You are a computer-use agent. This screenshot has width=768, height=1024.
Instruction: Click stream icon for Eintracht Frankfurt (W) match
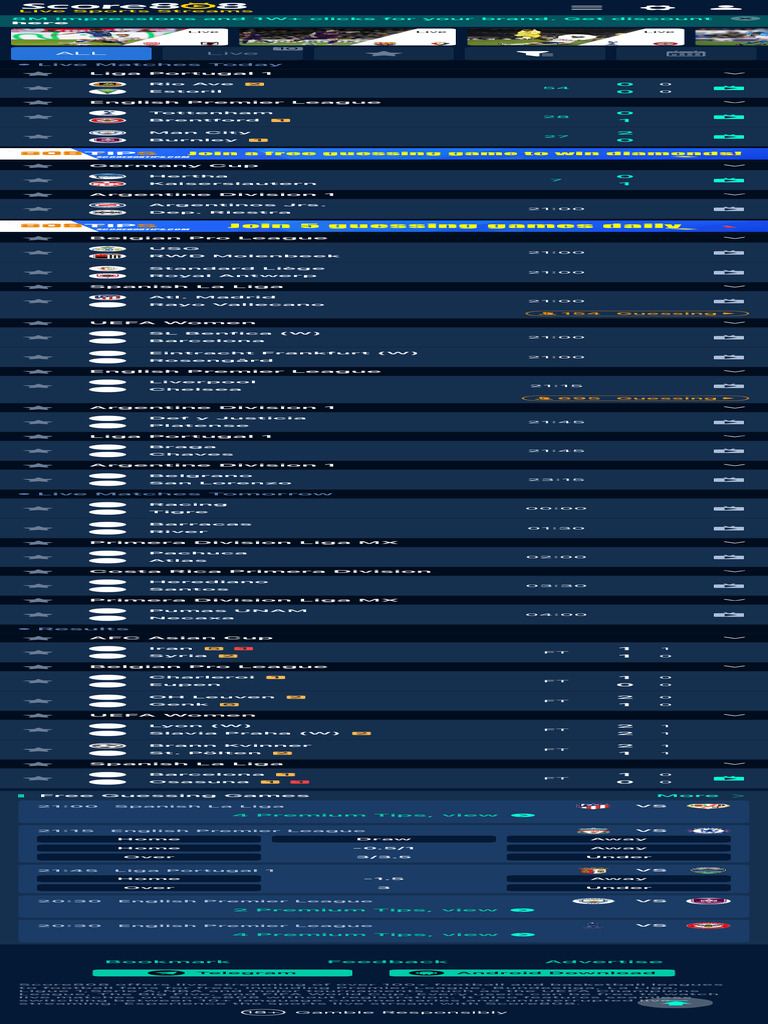pos(729,357)
